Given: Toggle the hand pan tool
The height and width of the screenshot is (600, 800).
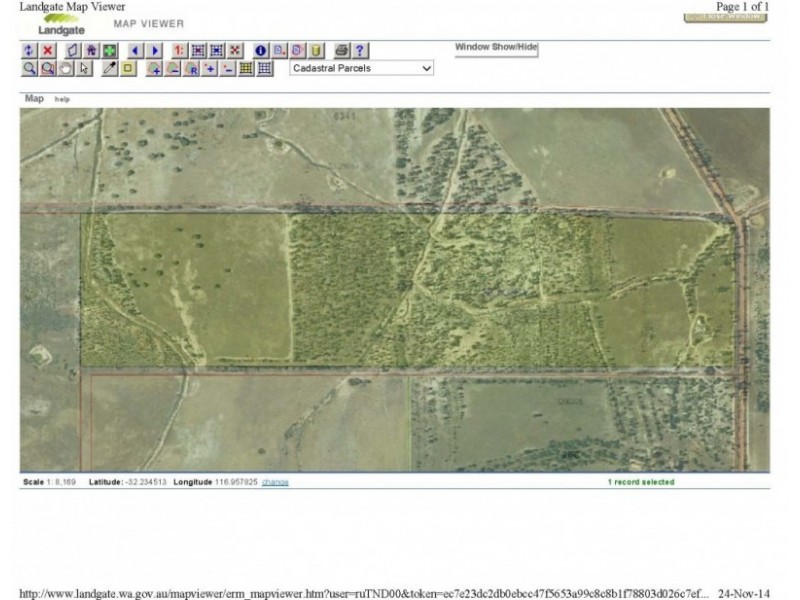Looking at the screenshot, I should [x=66, y=68].
